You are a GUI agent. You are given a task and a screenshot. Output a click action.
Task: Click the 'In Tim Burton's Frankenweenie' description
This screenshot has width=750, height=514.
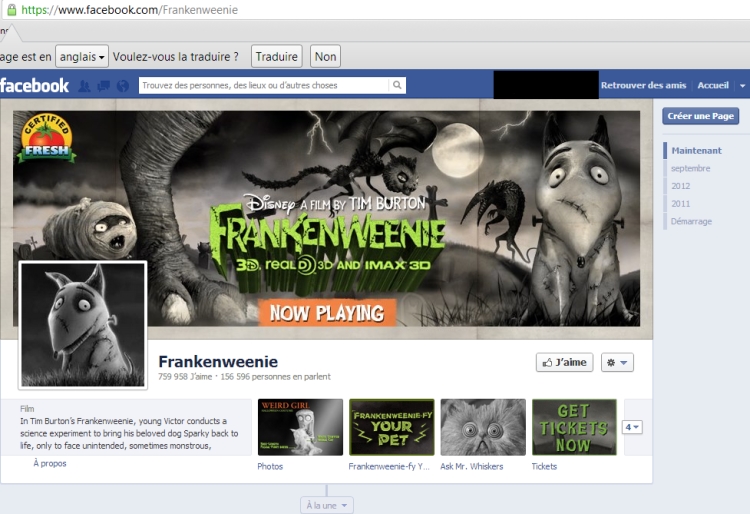129,433
